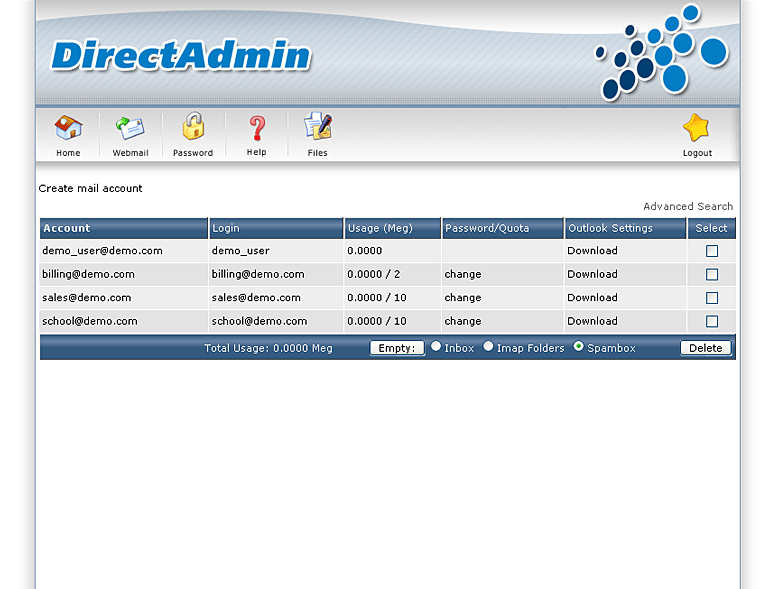
Task: Click change for sales@demo.com
Action: [463, 298]
